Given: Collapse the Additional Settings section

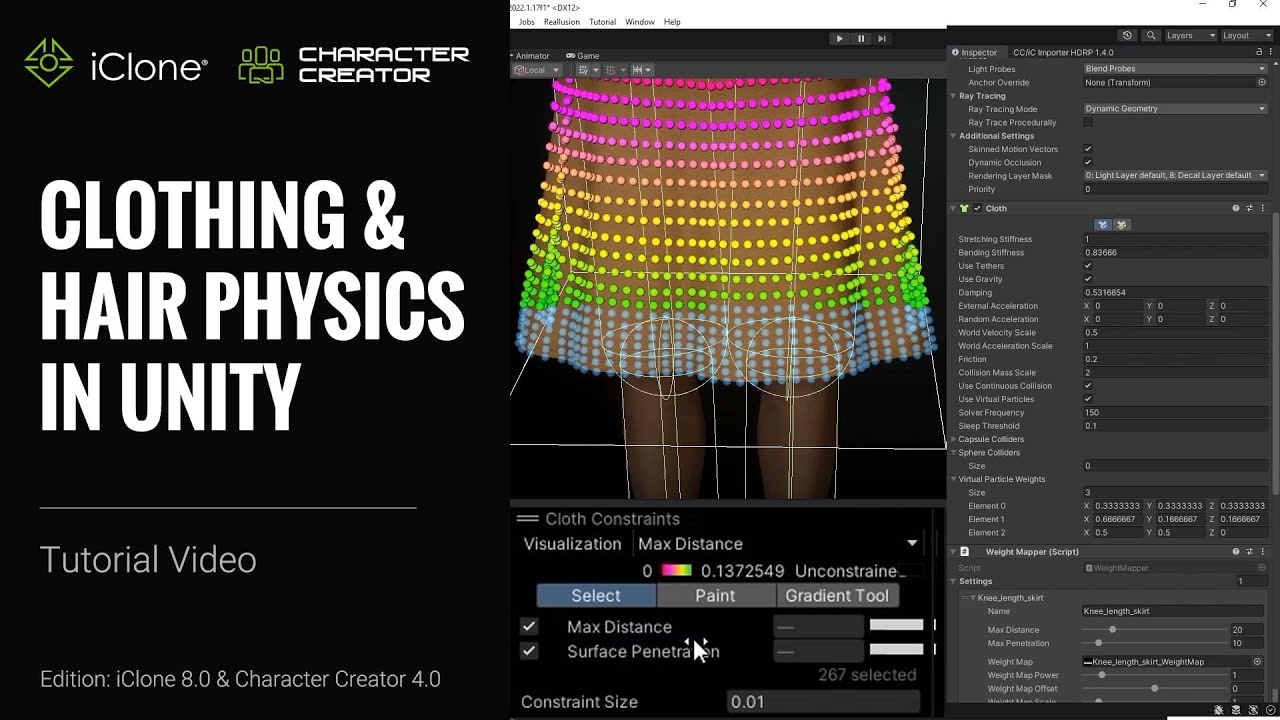Looking at the screenshot, I should pyautogui.click(x=954, y=136).
